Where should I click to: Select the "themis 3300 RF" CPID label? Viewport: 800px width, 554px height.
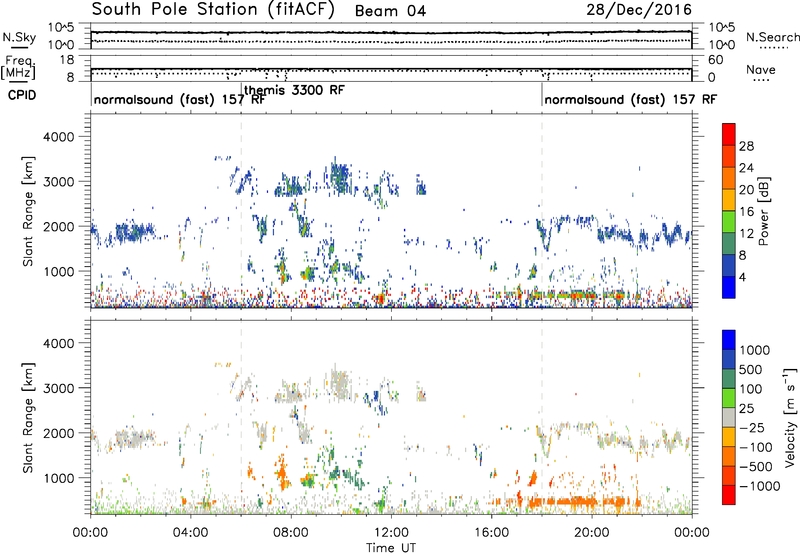(x=294, y=90)
